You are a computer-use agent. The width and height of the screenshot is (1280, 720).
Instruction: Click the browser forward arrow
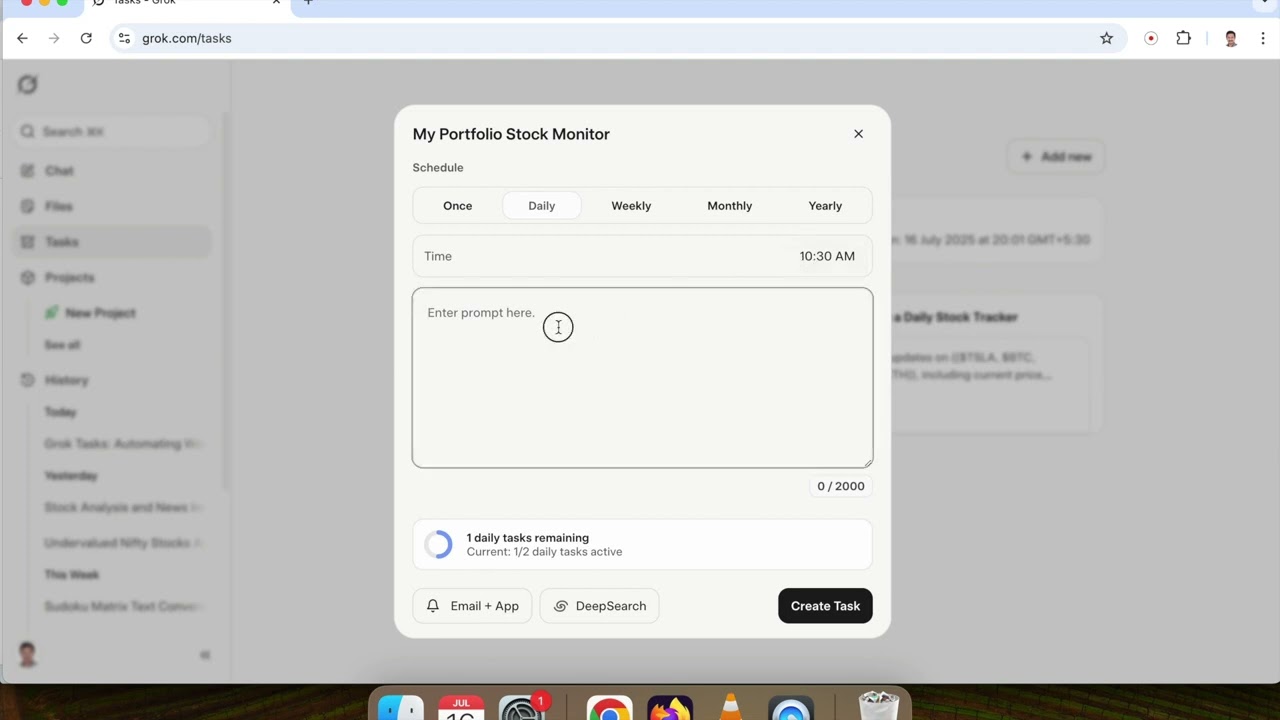[54, 38]
